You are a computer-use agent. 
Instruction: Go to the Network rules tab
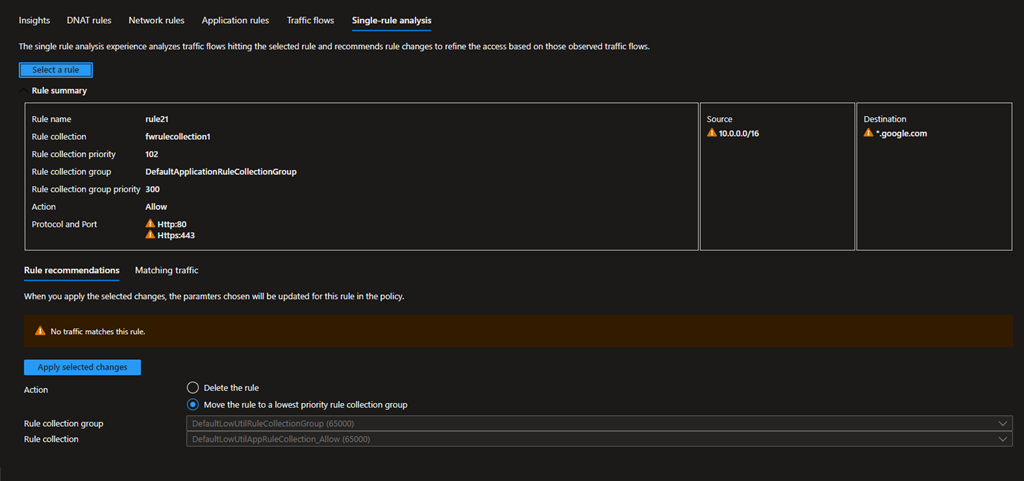point(156,20)
